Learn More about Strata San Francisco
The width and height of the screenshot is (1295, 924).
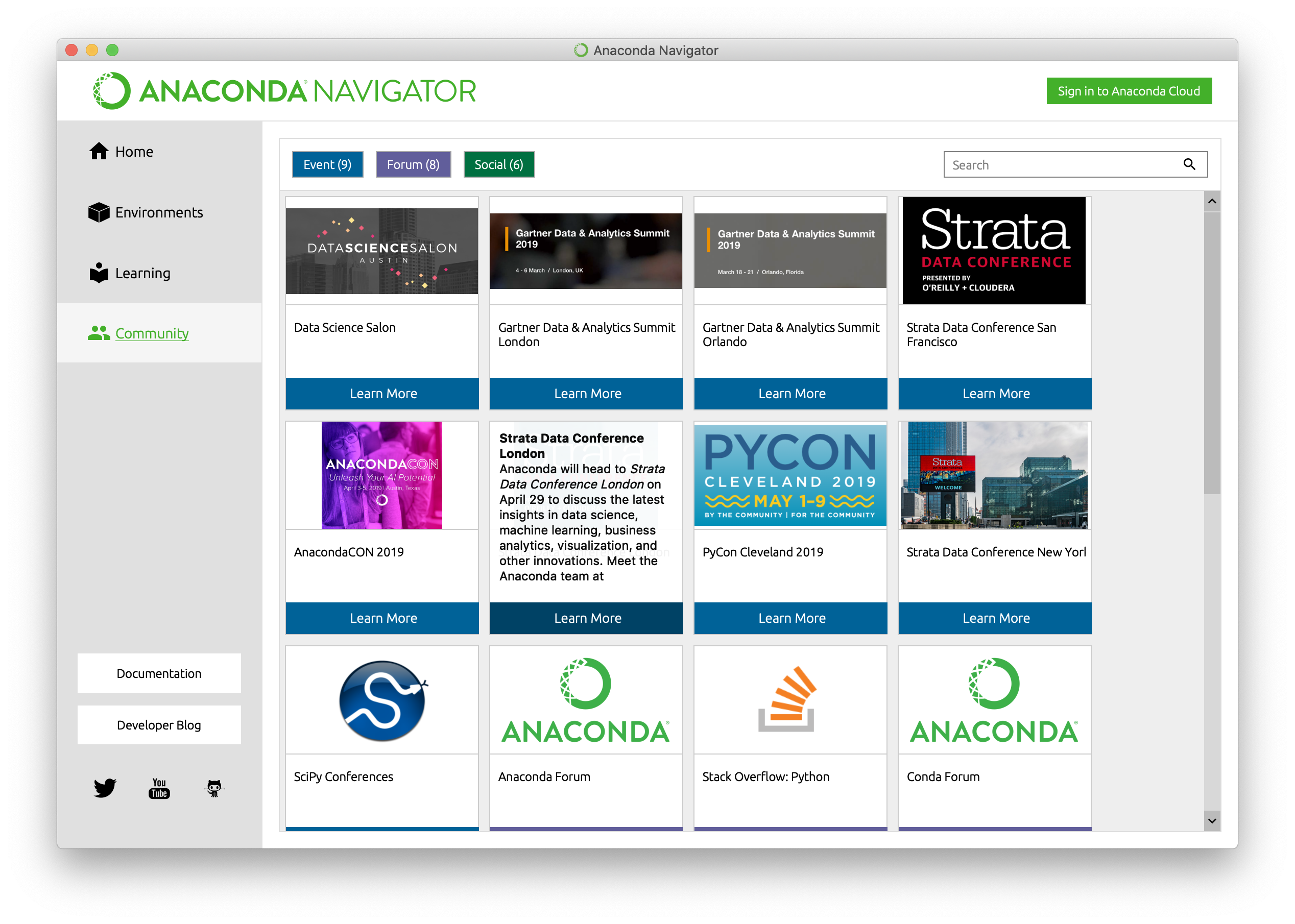pyautogui.click(x=995, y=393)
